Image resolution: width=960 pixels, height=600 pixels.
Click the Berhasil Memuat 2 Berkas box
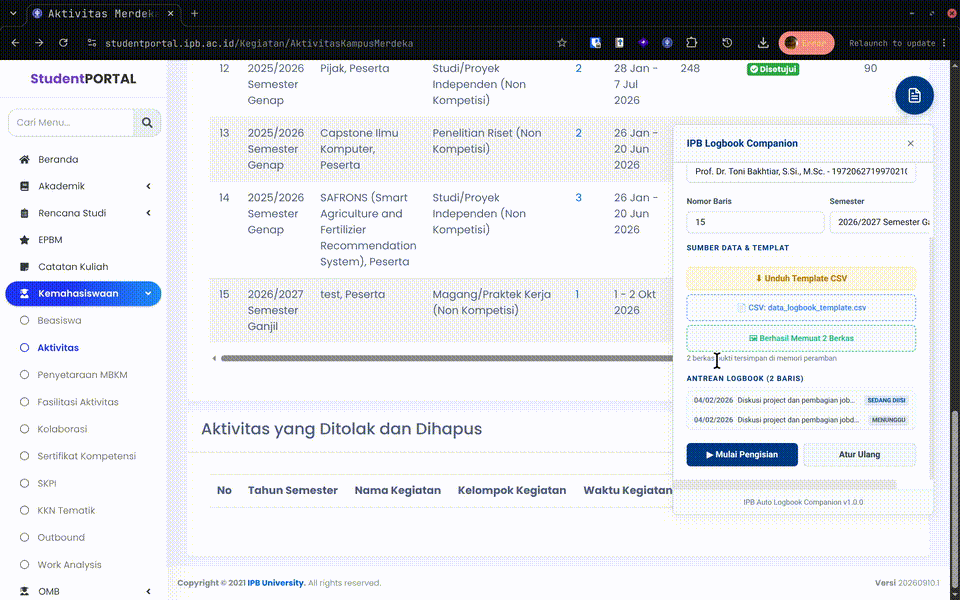[801, 339]
